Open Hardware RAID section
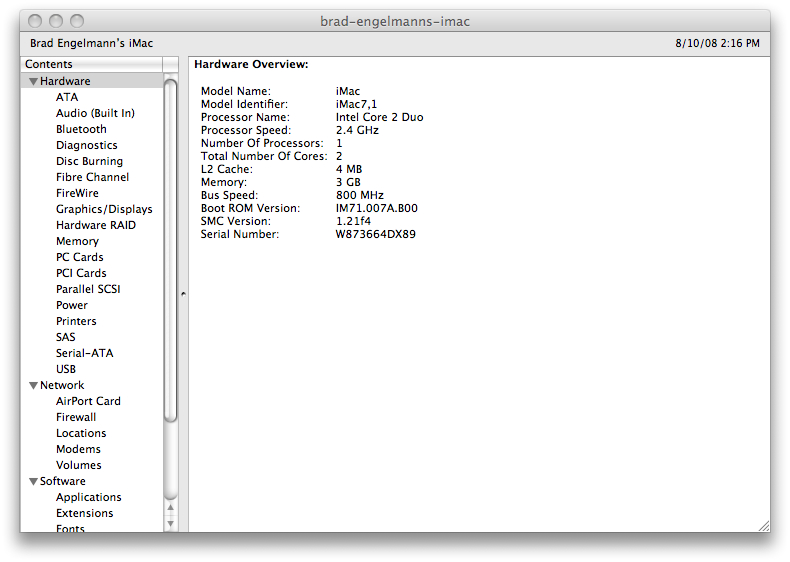 click(96, 225)
